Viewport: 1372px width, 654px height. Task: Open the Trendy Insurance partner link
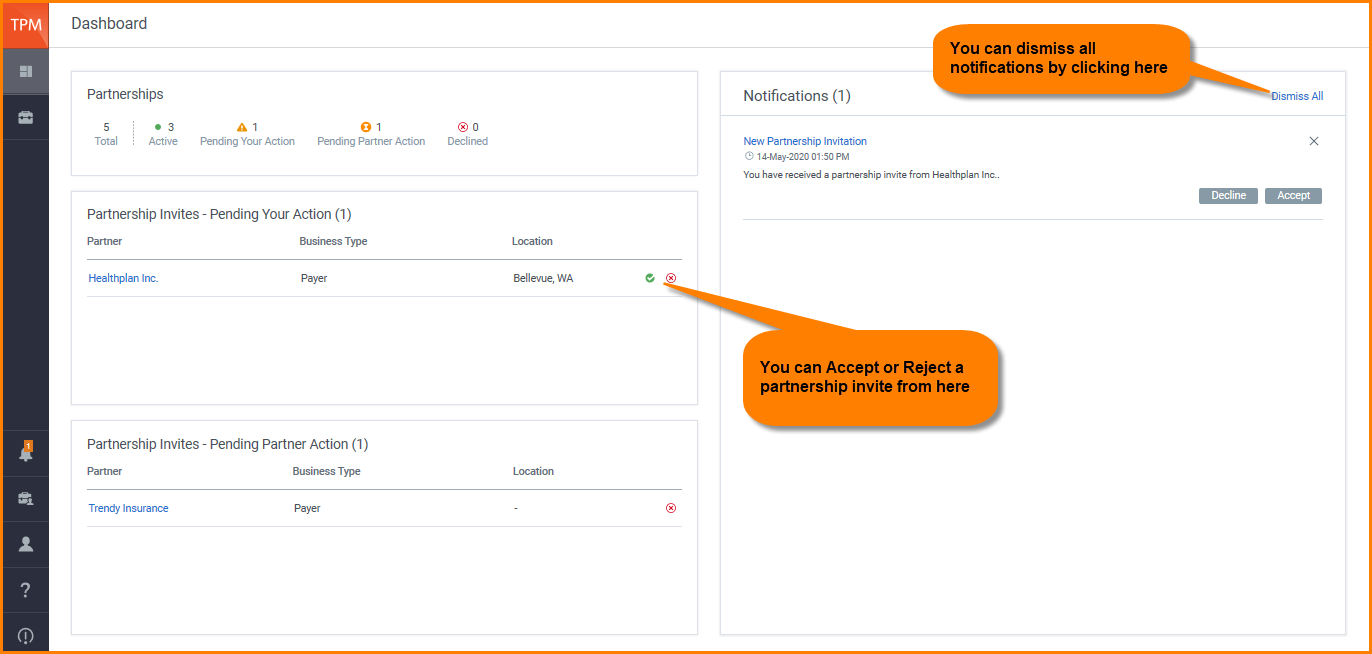click(x=128, y=508)
